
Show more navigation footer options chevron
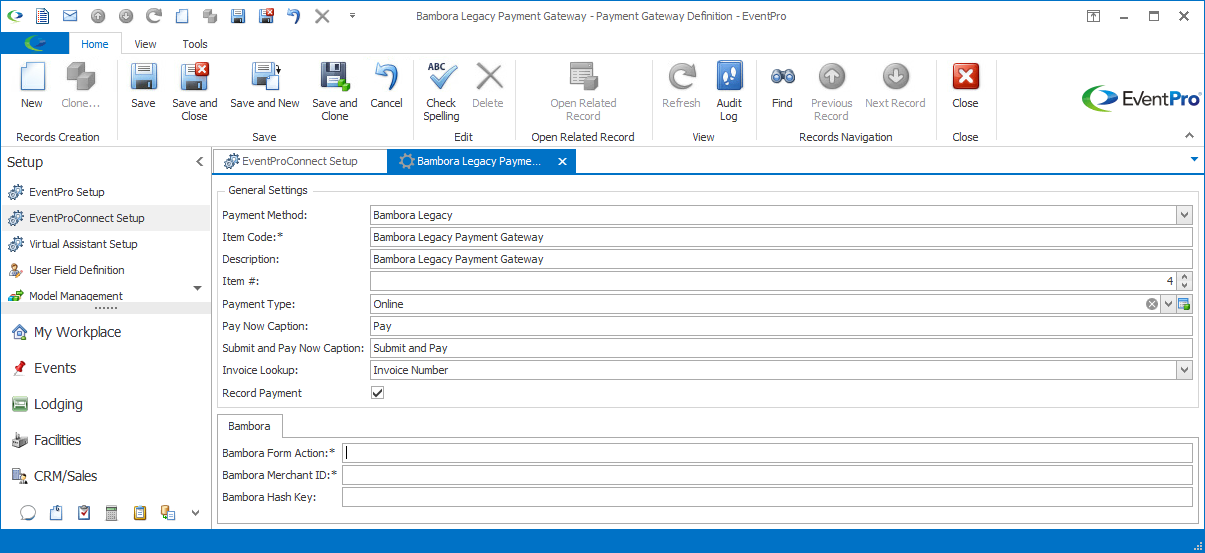pyautogui.click(x=196, y=513)
